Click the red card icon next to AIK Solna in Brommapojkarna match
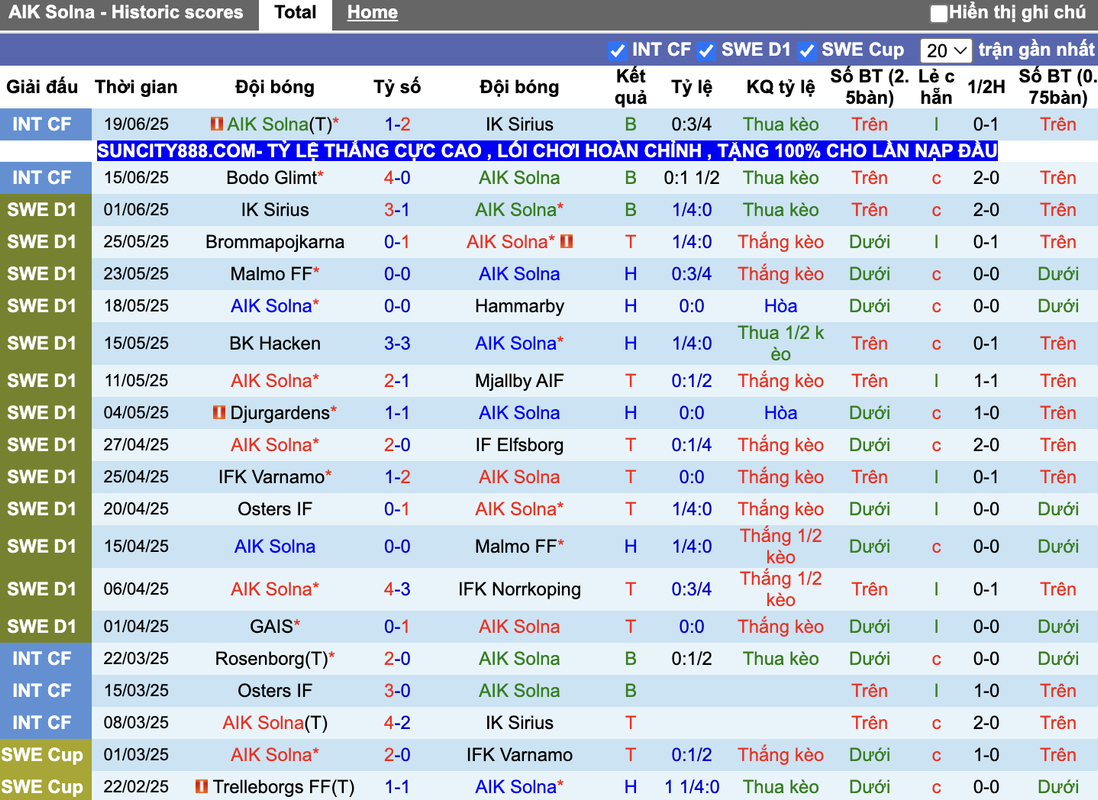1098x800 pixels. point(567,242)
